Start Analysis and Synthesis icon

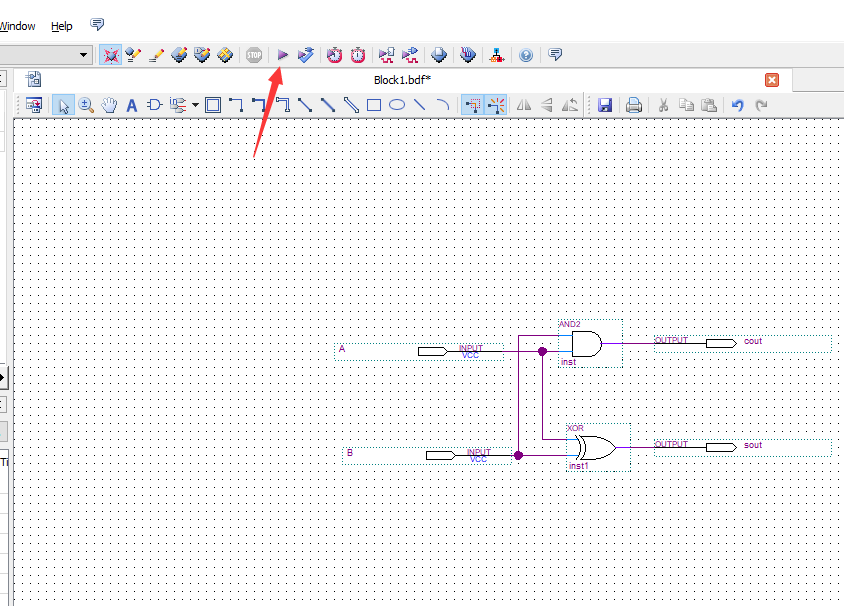(x=305, y=55)
